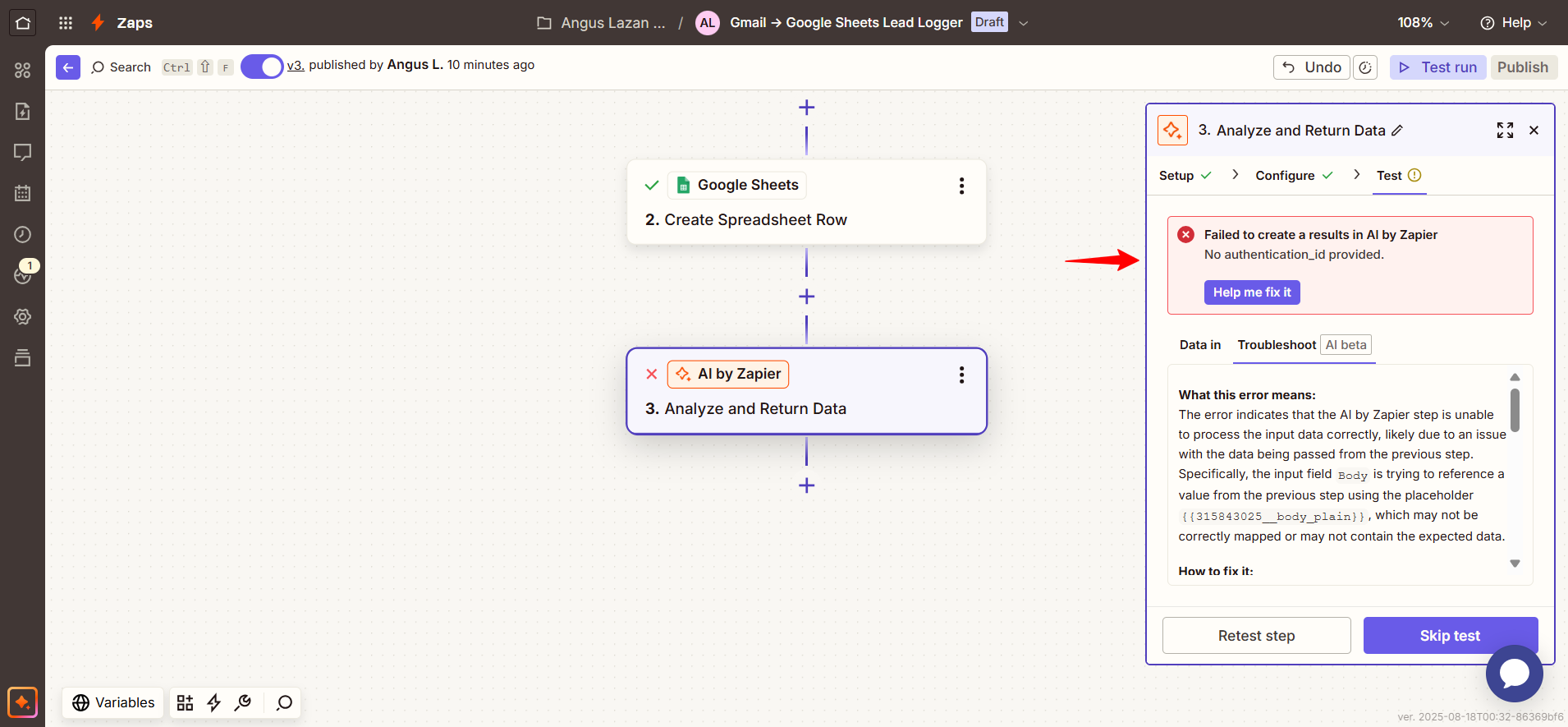The width and height of the screenshot is (1568, 727).
Task: Click the "No authentication_id provided." message
Action: coord(1294,255)
